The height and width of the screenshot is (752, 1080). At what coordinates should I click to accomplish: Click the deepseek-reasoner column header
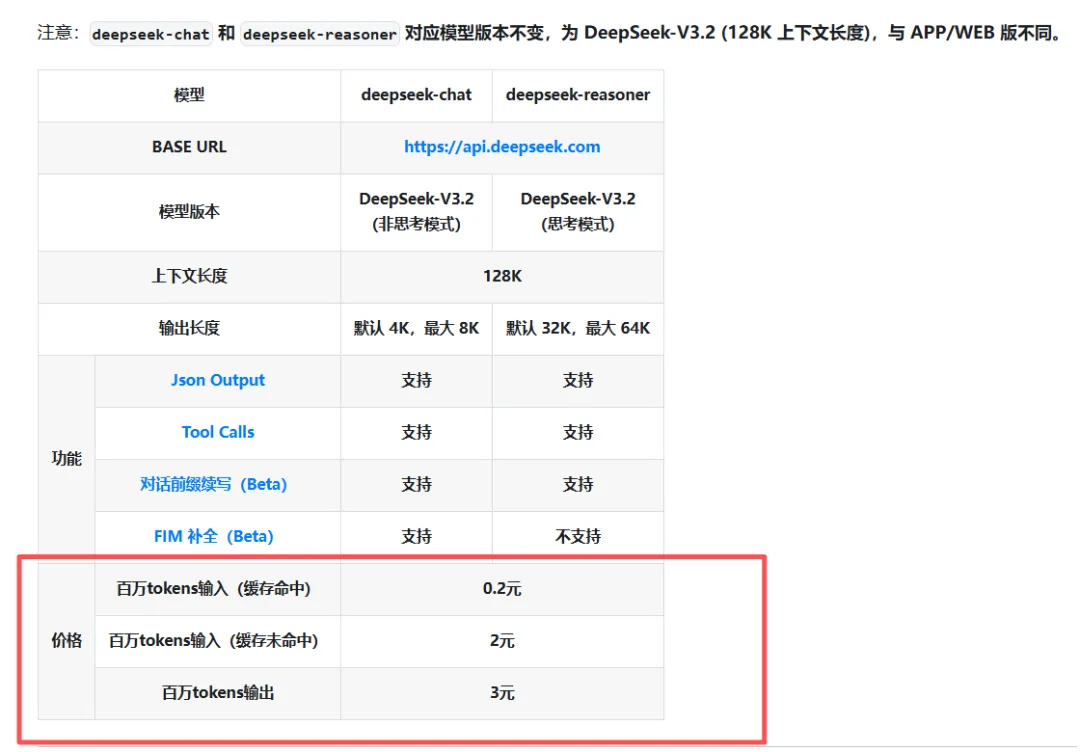[577, 95]
